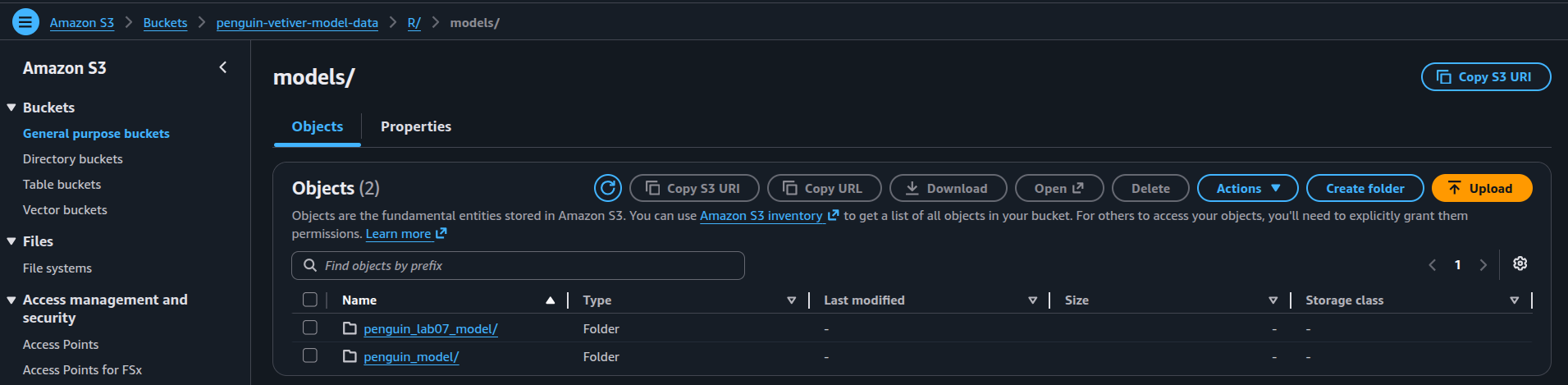The image size is (1568, 385).
Task: Check the penguin_model/ row checkbox
Action: 310,355
